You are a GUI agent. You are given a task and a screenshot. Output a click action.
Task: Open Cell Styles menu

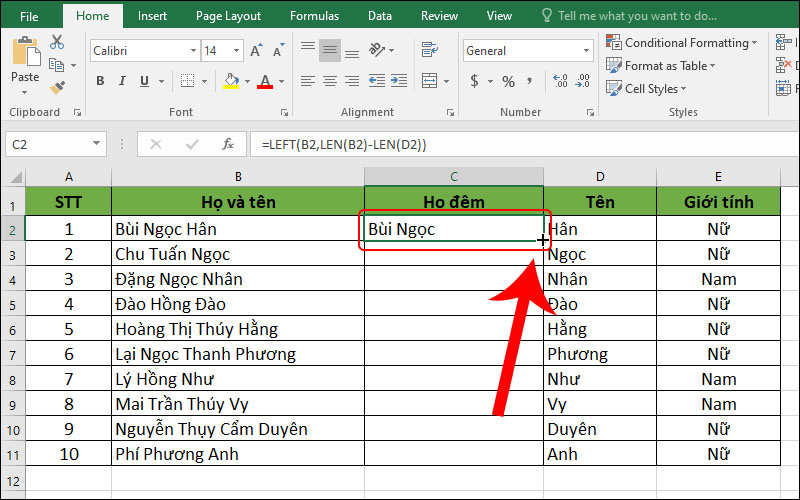(x=646, y=89)
